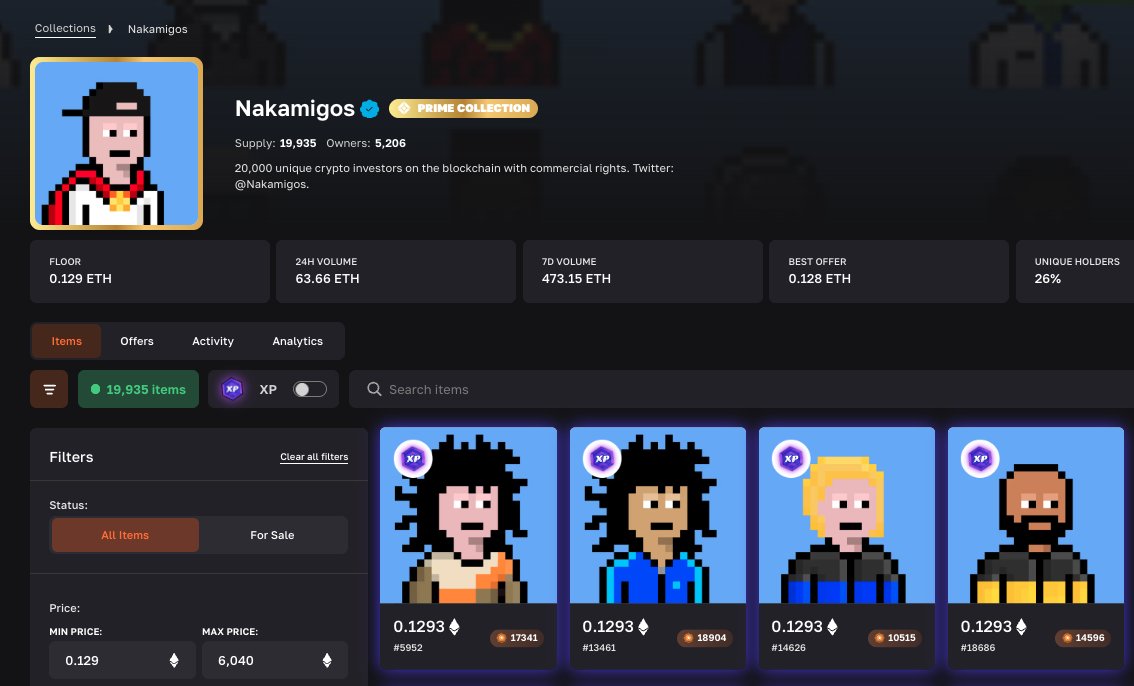
Task: Click the Unique Holders 26% card
Action: click(1075, 271)
